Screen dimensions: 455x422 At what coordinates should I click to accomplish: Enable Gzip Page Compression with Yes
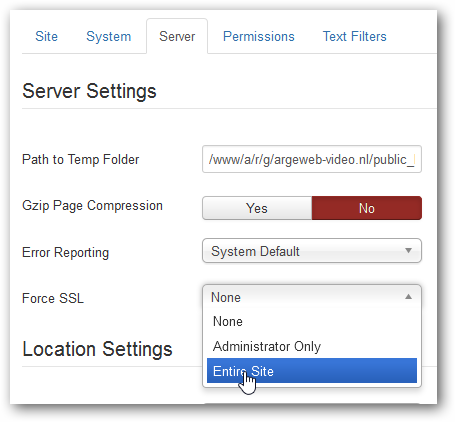click(257, 208)
